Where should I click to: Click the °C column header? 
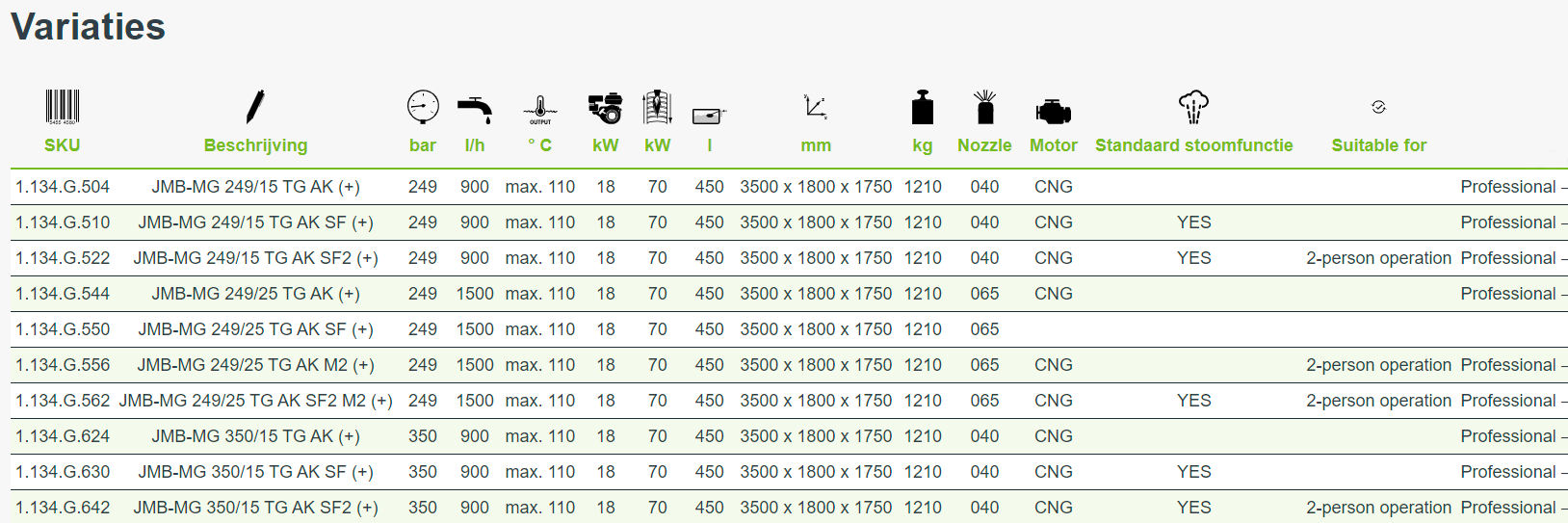(x=540, y=145)
